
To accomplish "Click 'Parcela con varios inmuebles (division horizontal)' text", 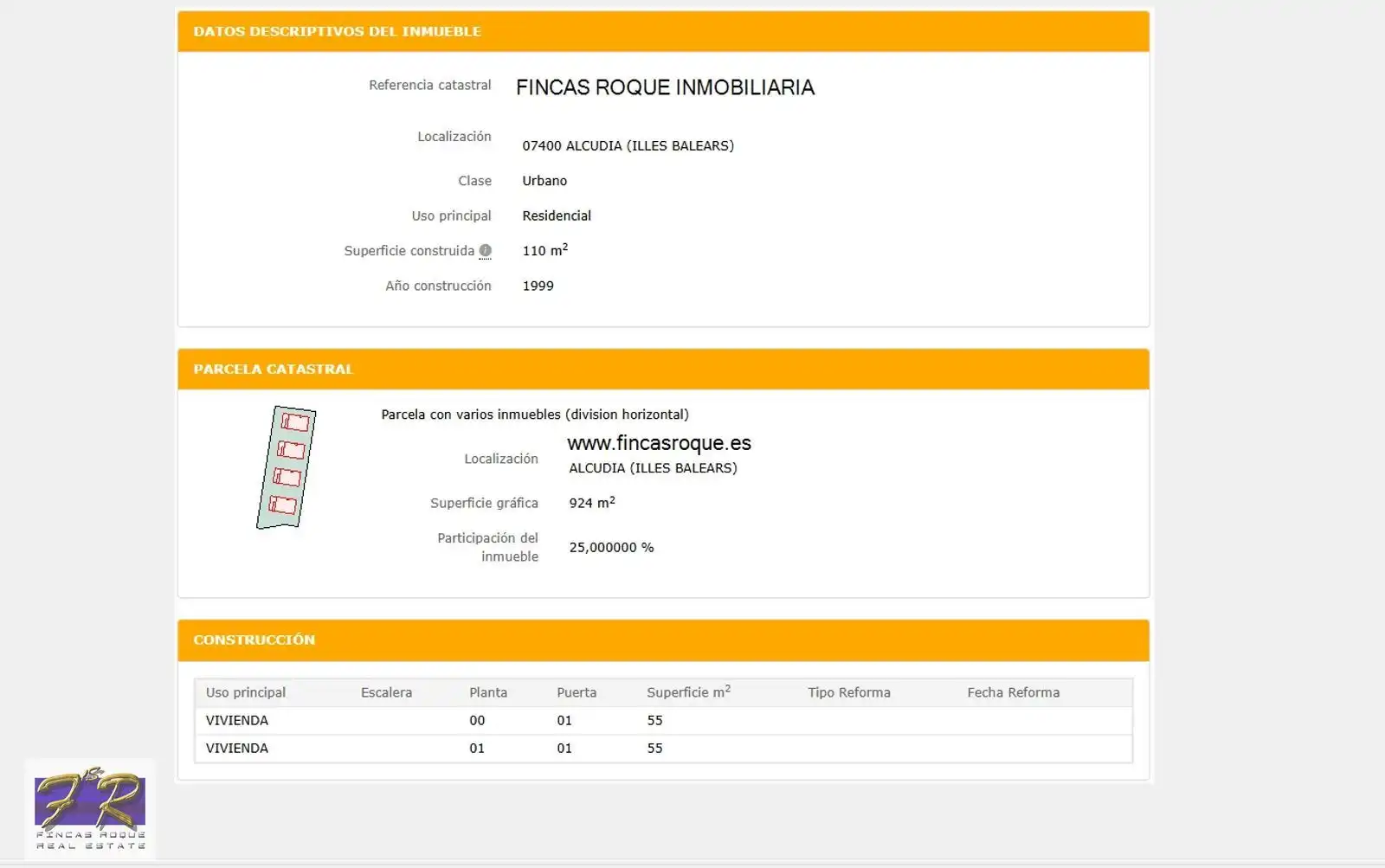I will [535, 415].
